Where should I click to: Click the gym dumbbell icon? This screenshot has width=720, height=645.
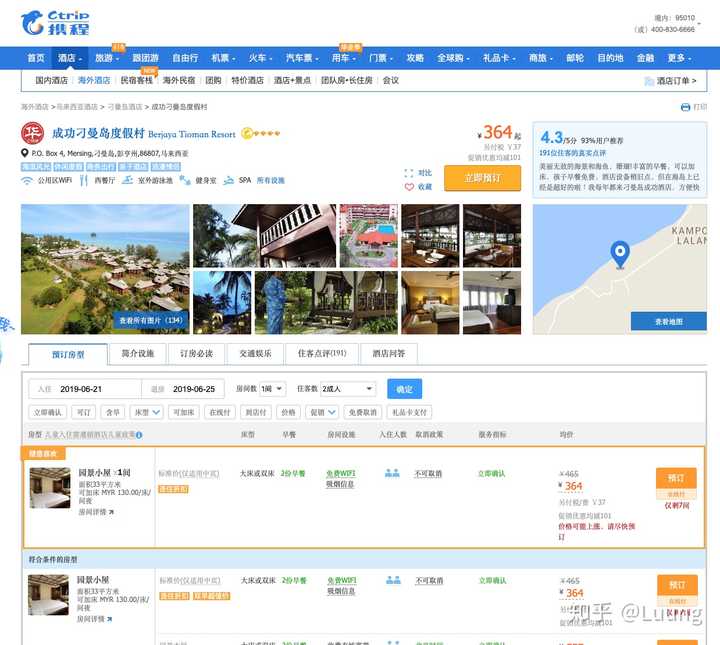185,180
